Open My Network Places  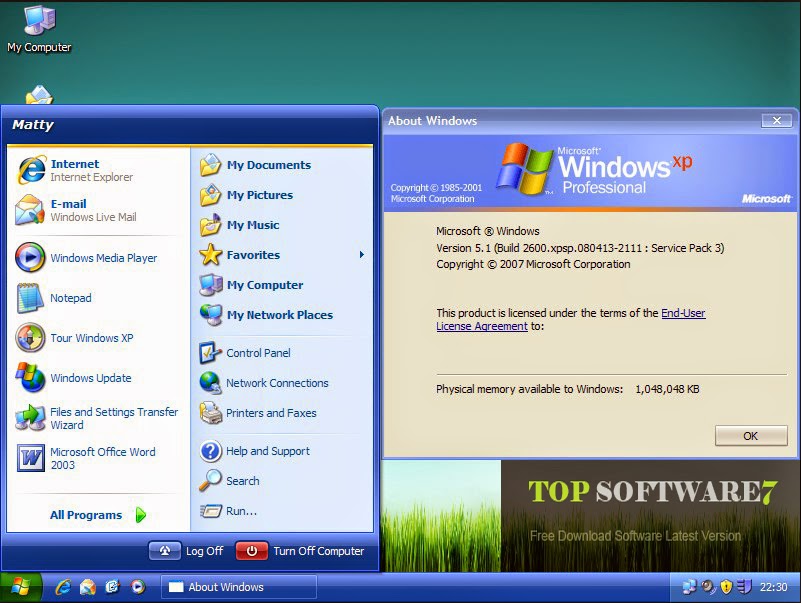[x=278, y=315]
